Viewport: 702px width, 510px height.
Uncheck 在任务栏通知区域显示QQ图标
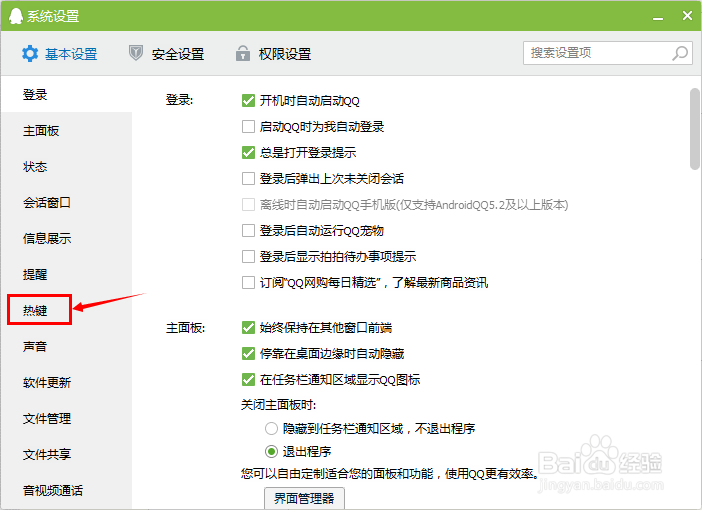click(x=248, y=380)
